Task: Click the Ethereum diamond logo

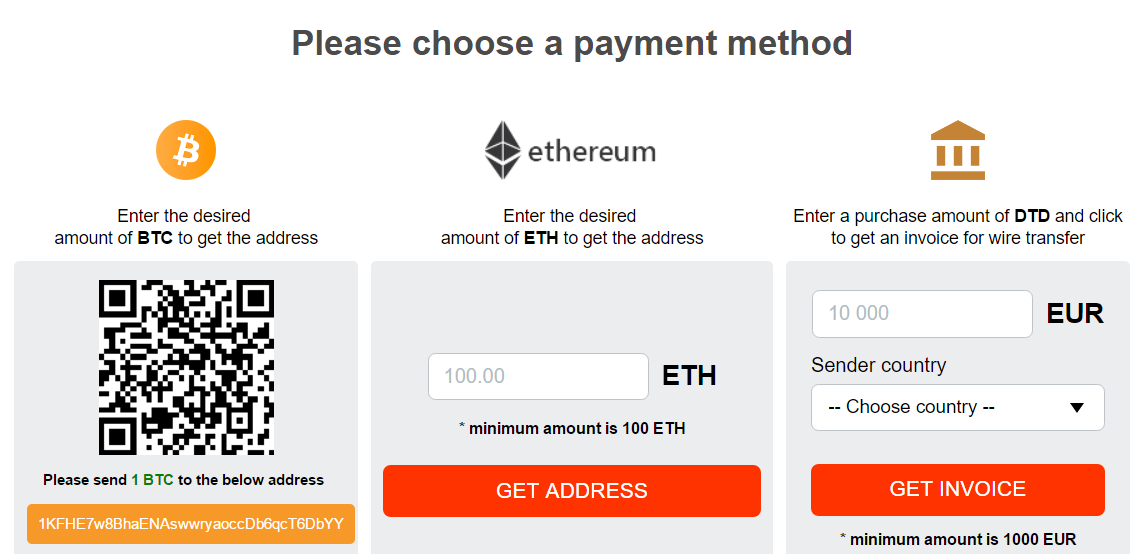Action: point(503,150)
